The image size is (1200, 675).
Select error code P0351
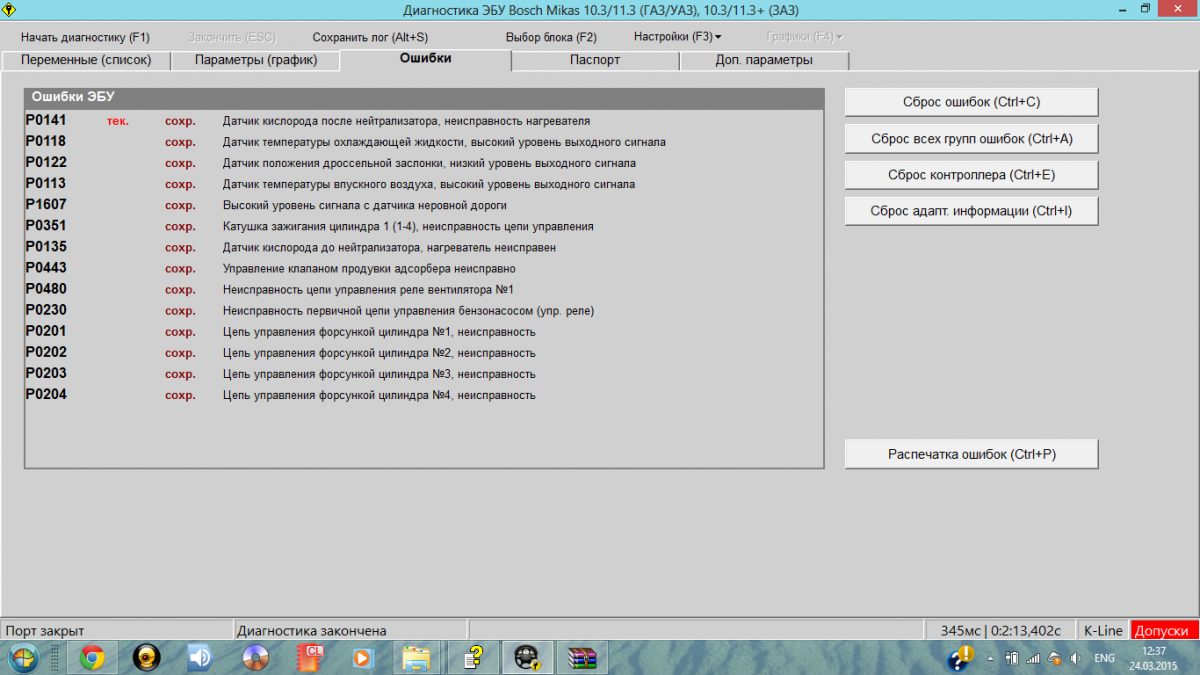[x=46, y=226]
